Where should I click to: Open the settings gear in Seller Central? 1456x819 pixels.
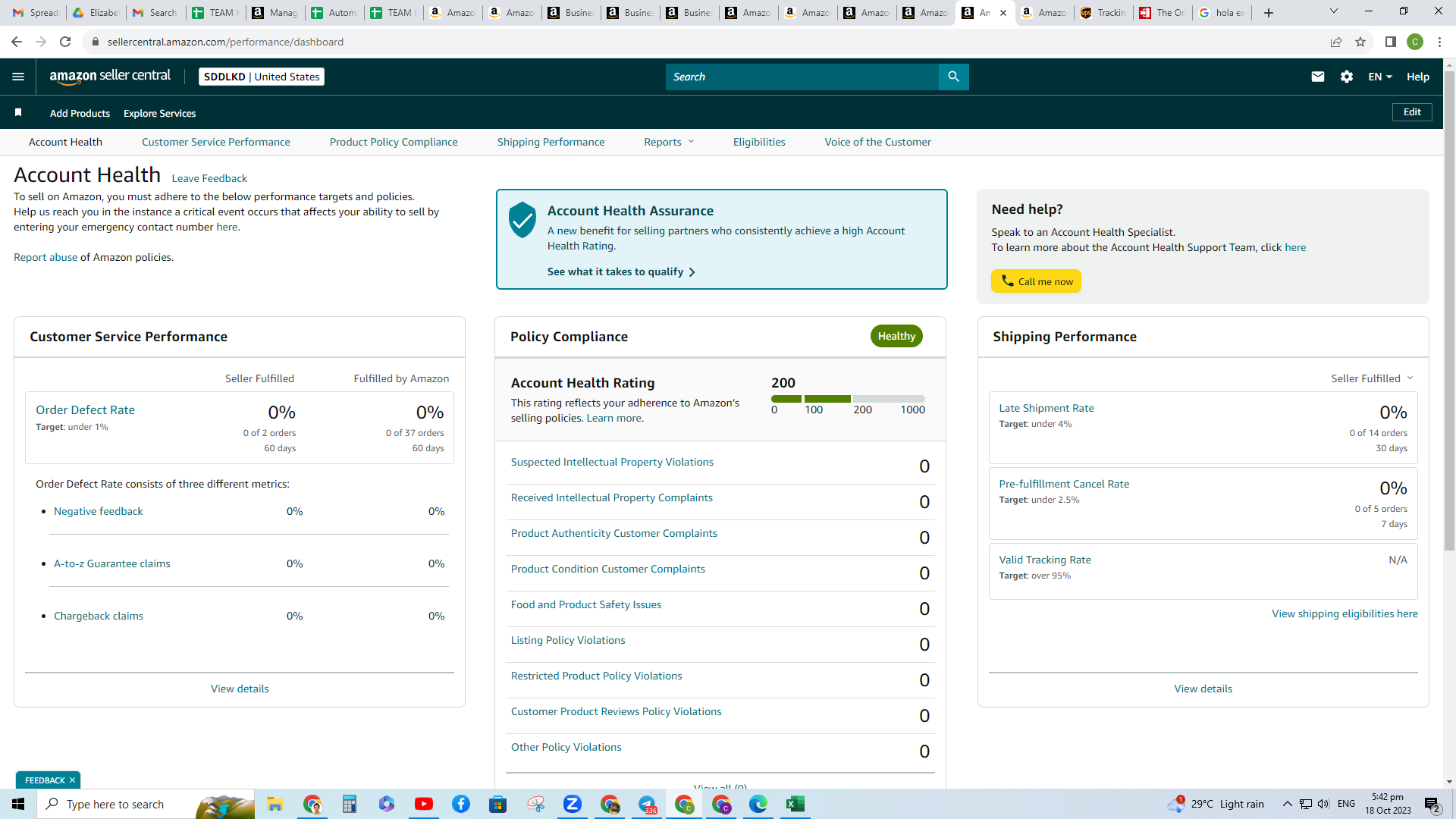coord(1347,77)
